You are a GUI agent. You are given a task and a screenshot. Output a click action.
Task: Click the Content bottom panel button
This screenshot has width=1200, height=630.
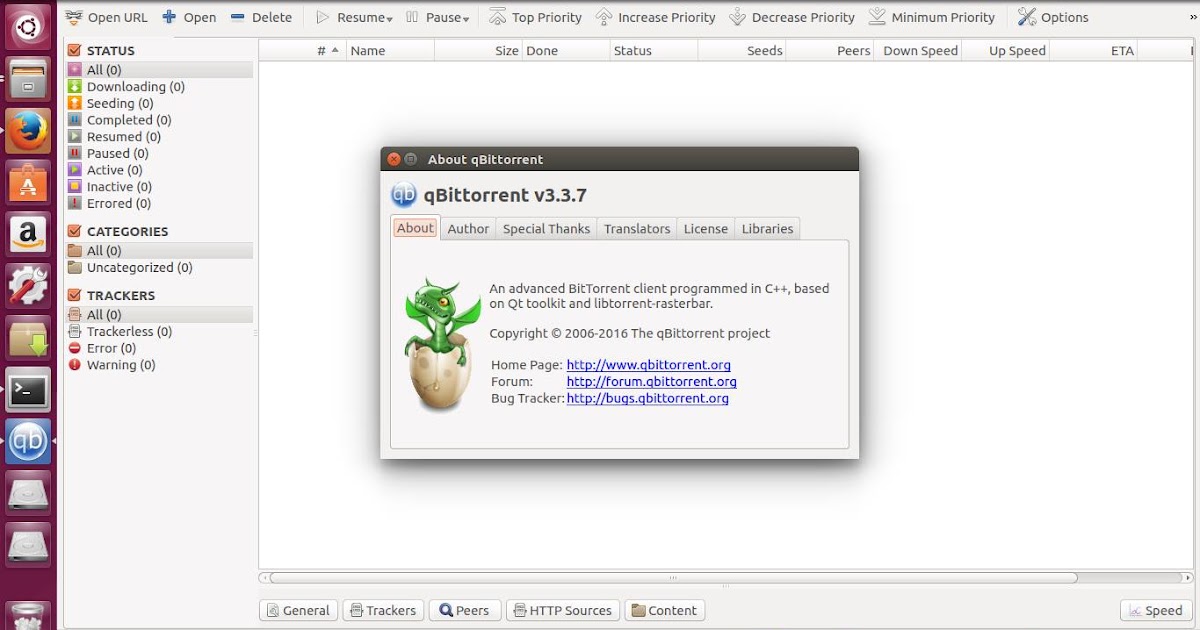coord(664,610)
